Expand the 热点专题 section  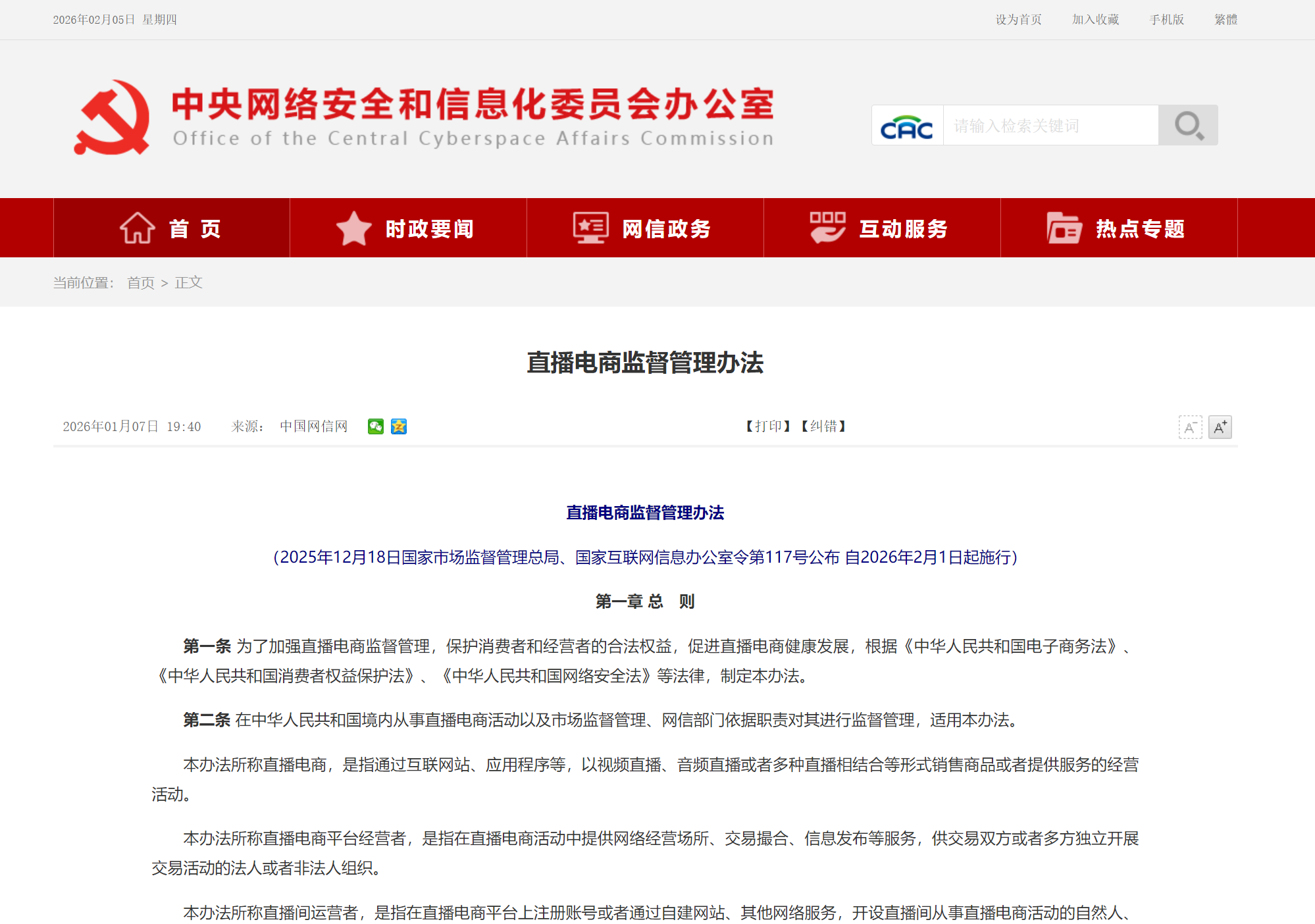click(1141, 228)
